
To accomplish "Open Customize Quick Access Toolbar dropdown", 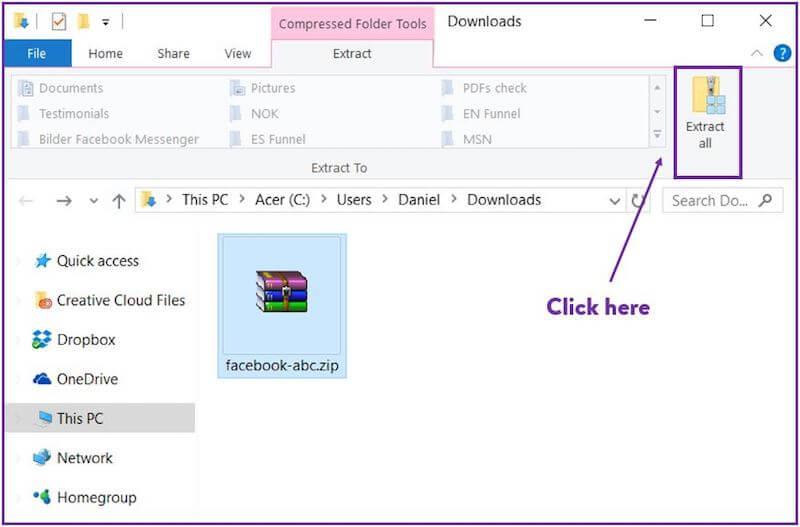I will 106,22.
